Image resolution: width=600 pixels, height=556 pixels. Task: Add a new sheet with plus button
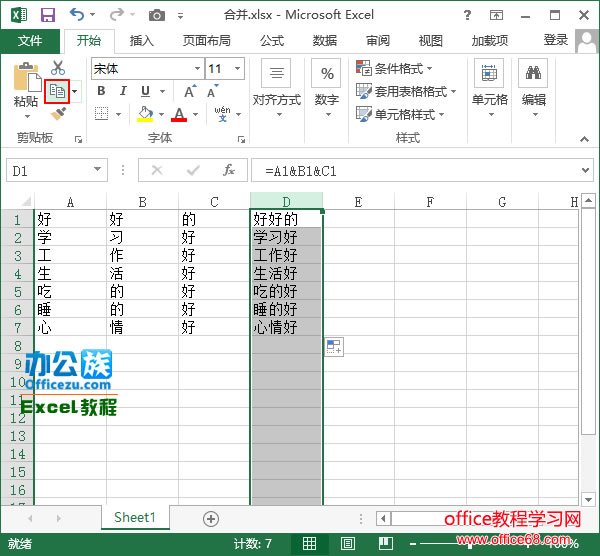pyautogui.click(x=211, y=519)
